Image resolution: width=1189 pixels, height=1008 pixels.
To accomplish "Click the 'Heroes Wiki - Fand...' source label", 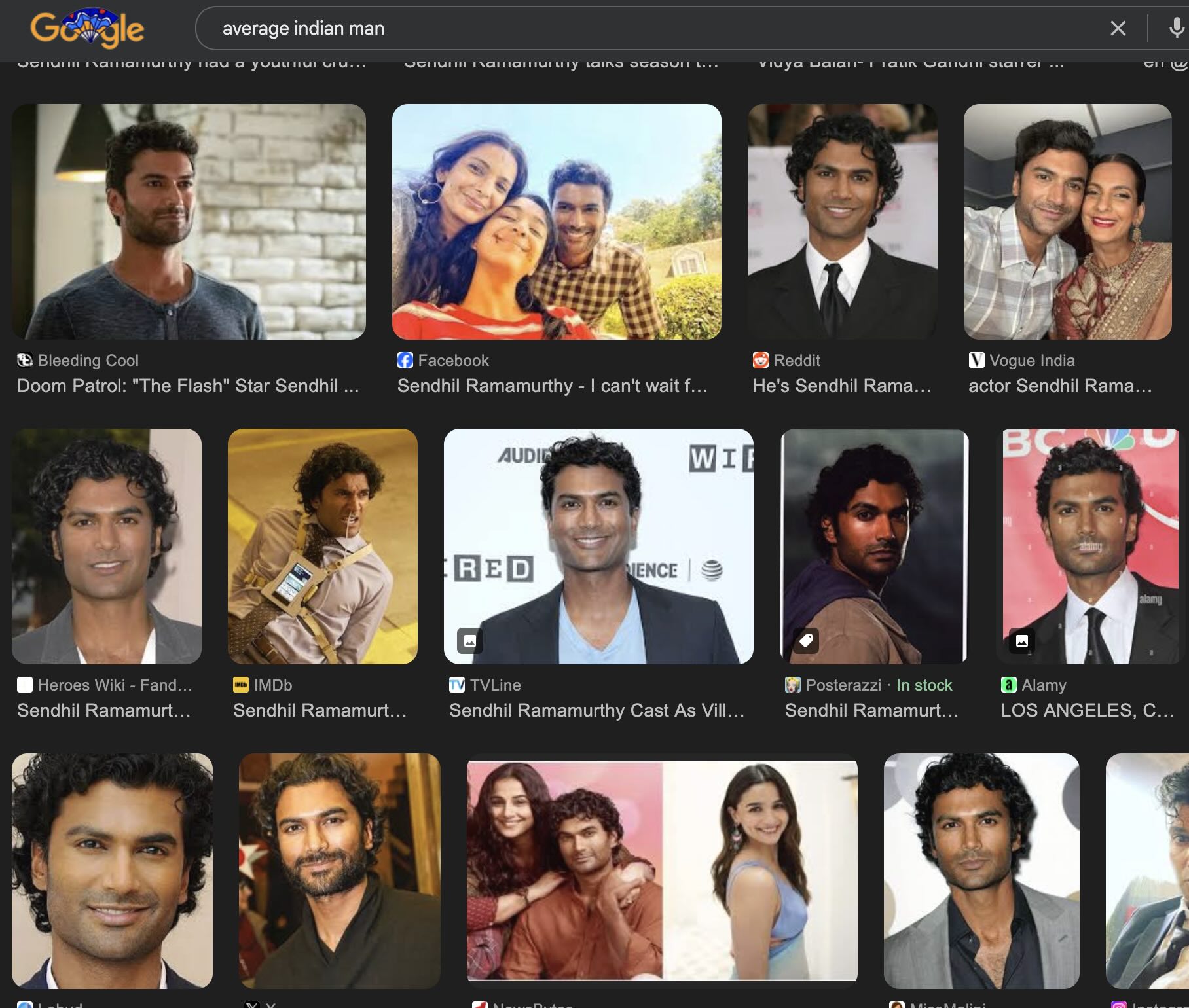I will [115, 685].
